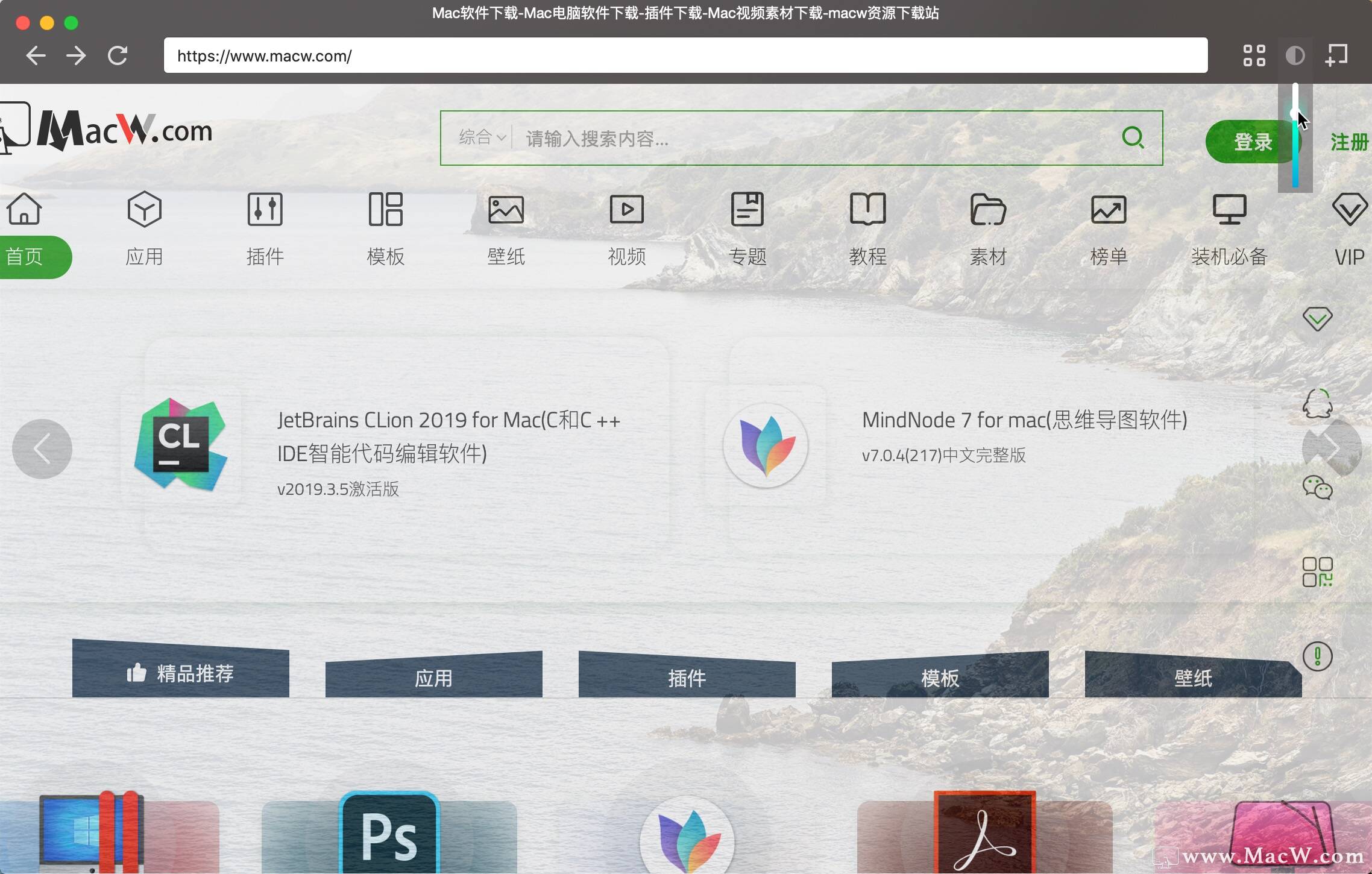Go to previous carousel slide

coord(42,449)
